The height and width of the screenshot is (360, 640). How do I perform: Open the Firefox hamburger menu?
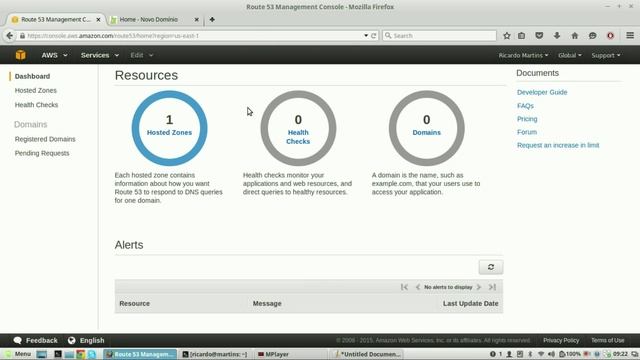click(x=630, y=36)
